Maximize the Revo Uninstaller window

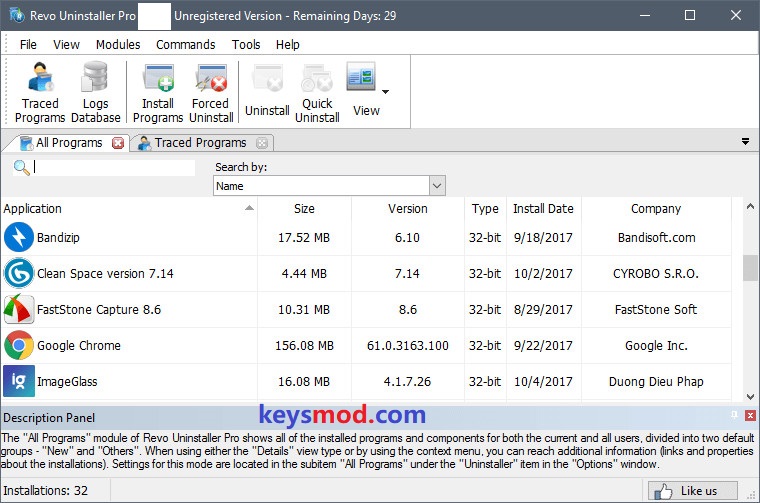click(690, 15)
